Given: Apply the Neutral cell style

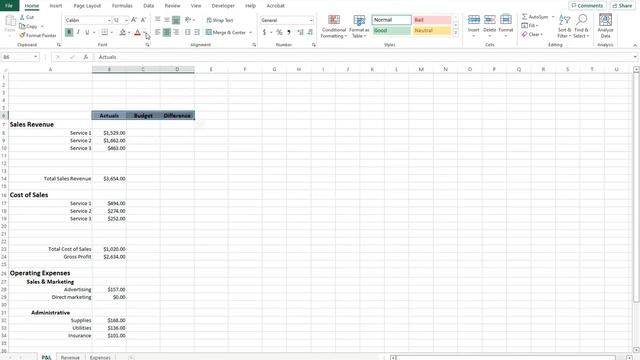Looking at the screenshot, I should (432, 31).
